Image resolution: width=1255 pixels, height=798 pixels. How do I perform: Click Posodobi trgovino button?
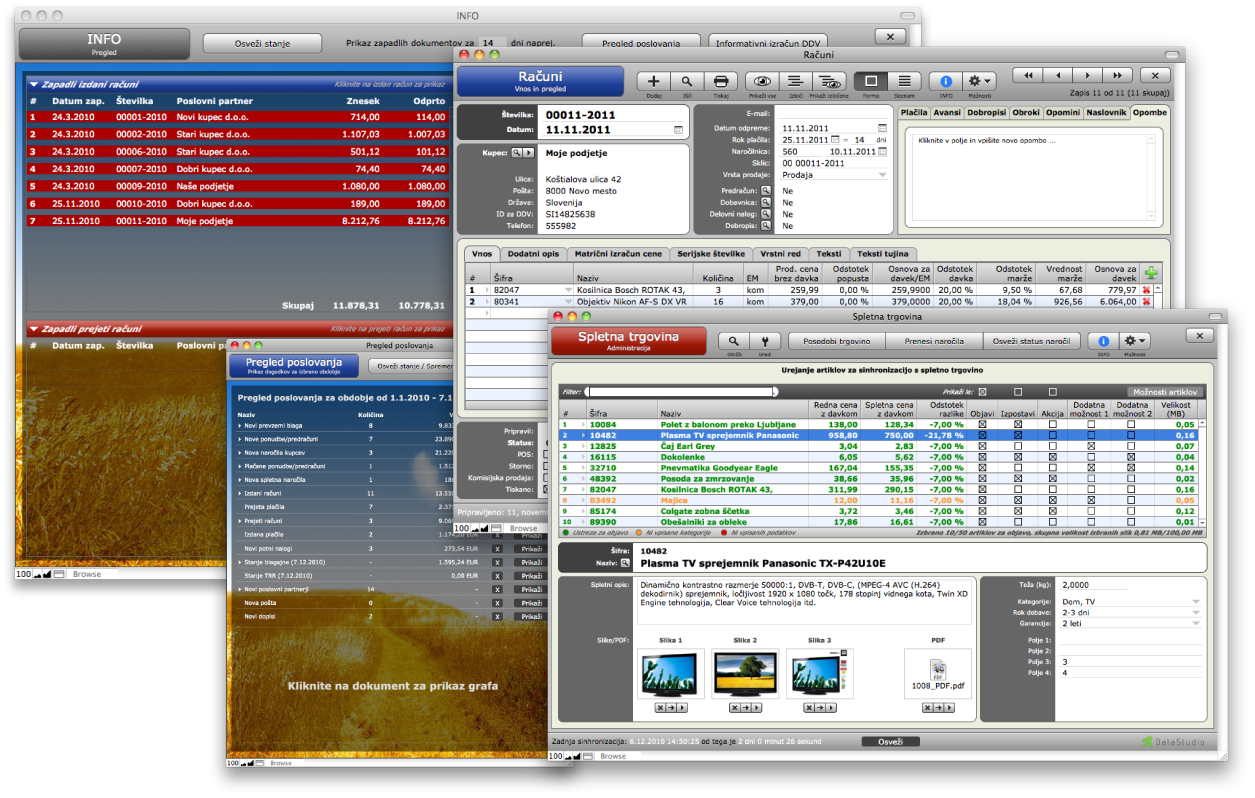click(837, 341)
